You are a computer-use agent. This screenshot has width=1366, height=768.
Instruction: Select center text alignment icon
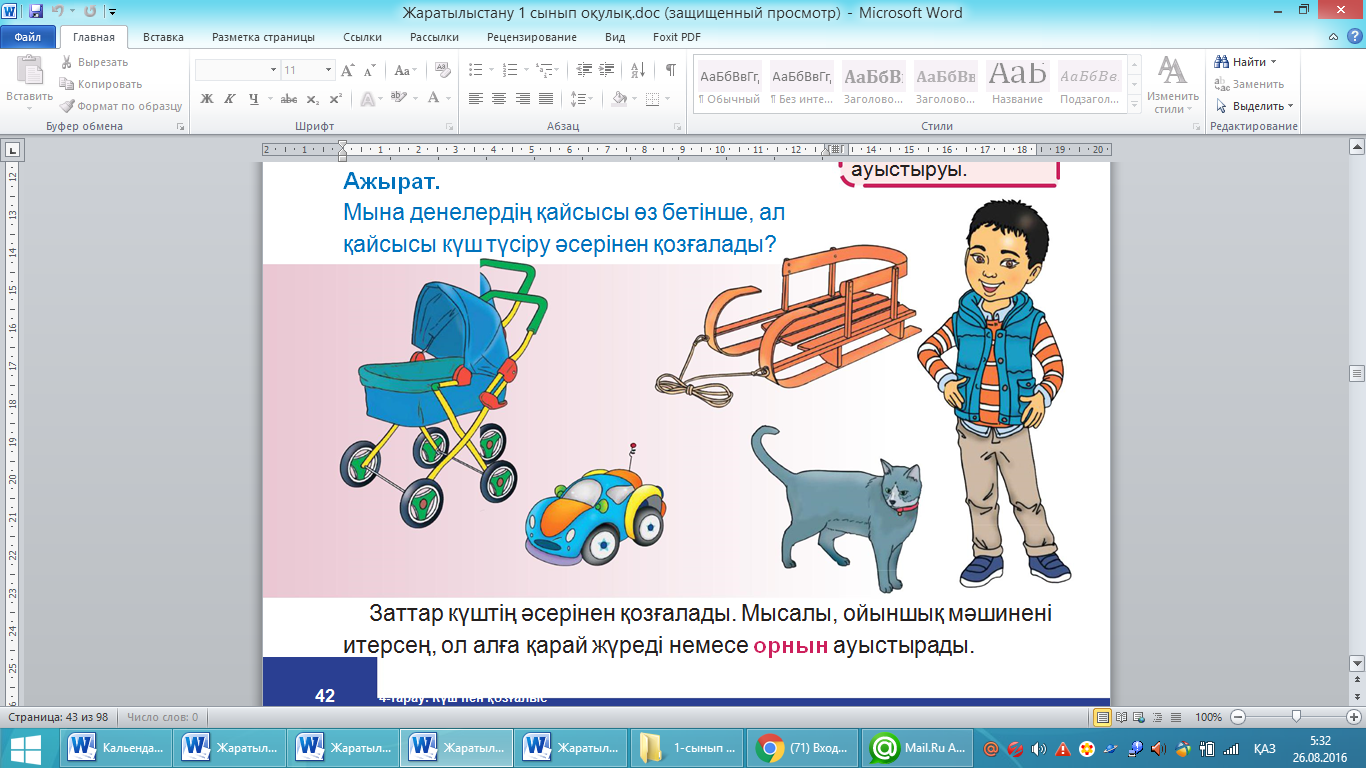point(498,98)
